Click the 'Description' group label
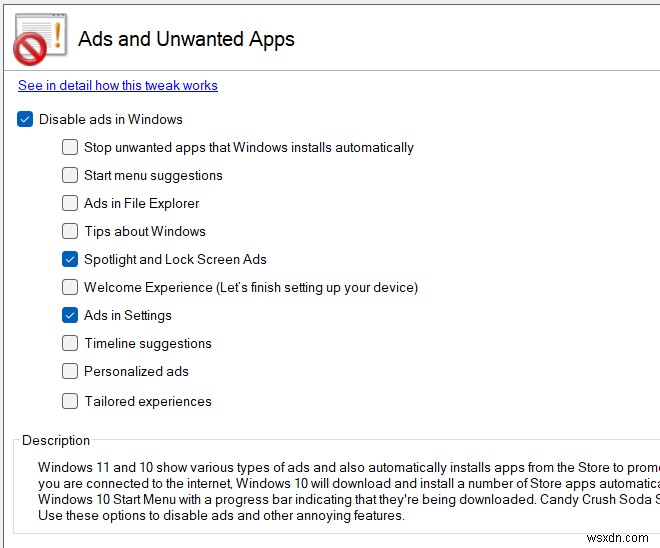This screenshot has width=660, height=548. (56, 440)
